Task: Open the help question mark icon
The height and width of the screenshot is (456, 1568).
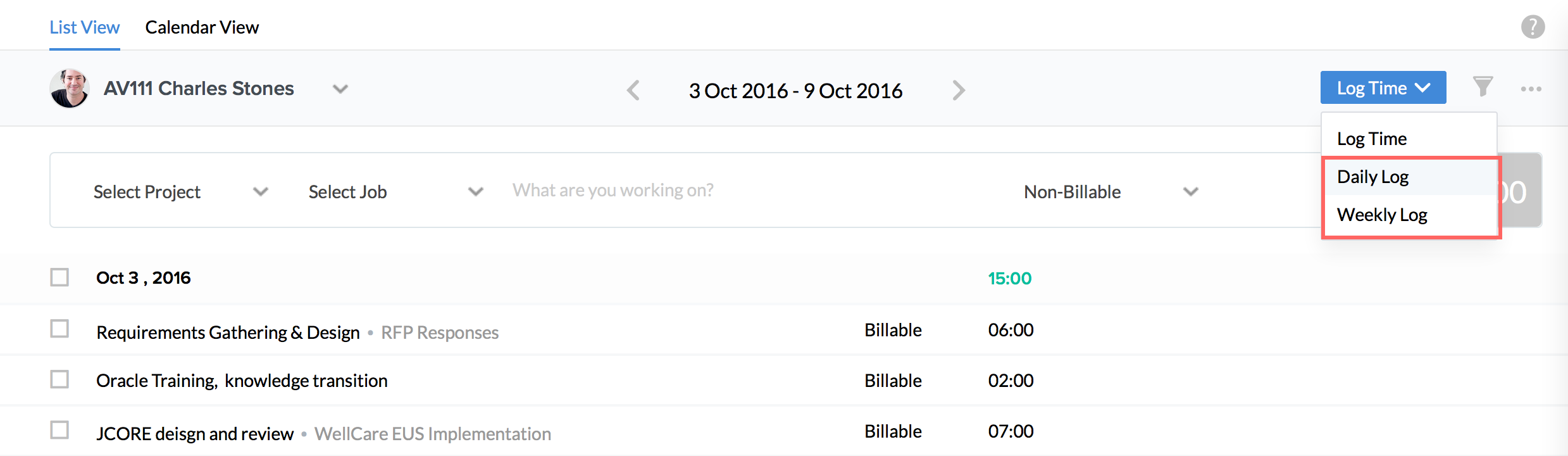Action: click(1533, 27)
